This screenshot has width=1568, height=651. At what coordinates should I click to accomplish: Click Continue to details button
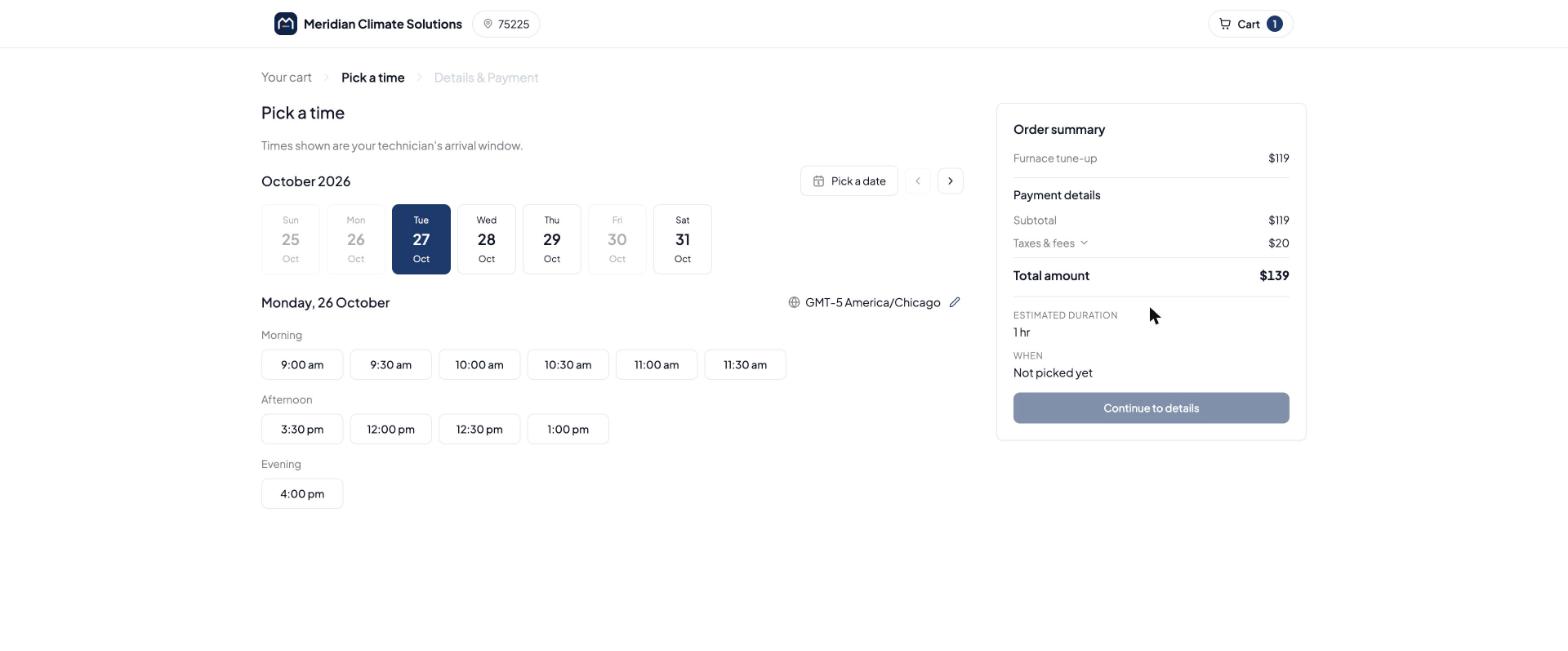click(x=1151, y=408)
